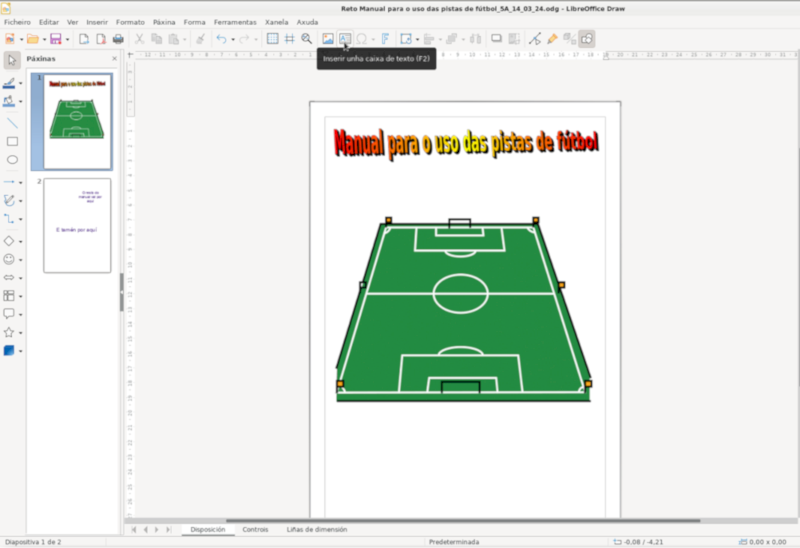Toggle the grid display button
Screen dimensions: 800x548
[272, 39]
